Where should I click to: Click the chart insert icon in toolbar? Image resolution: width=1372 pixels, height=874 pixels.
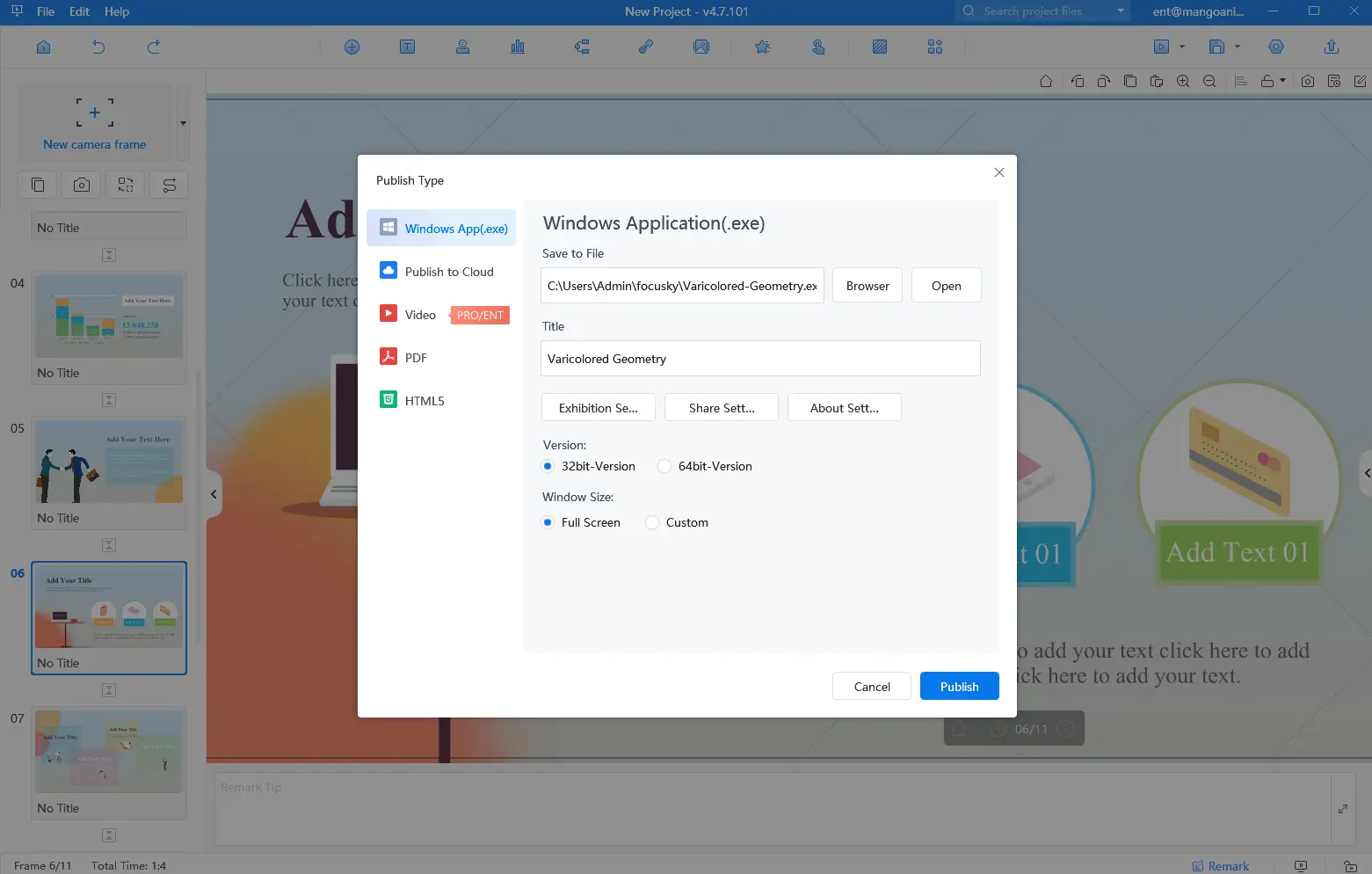518,47
